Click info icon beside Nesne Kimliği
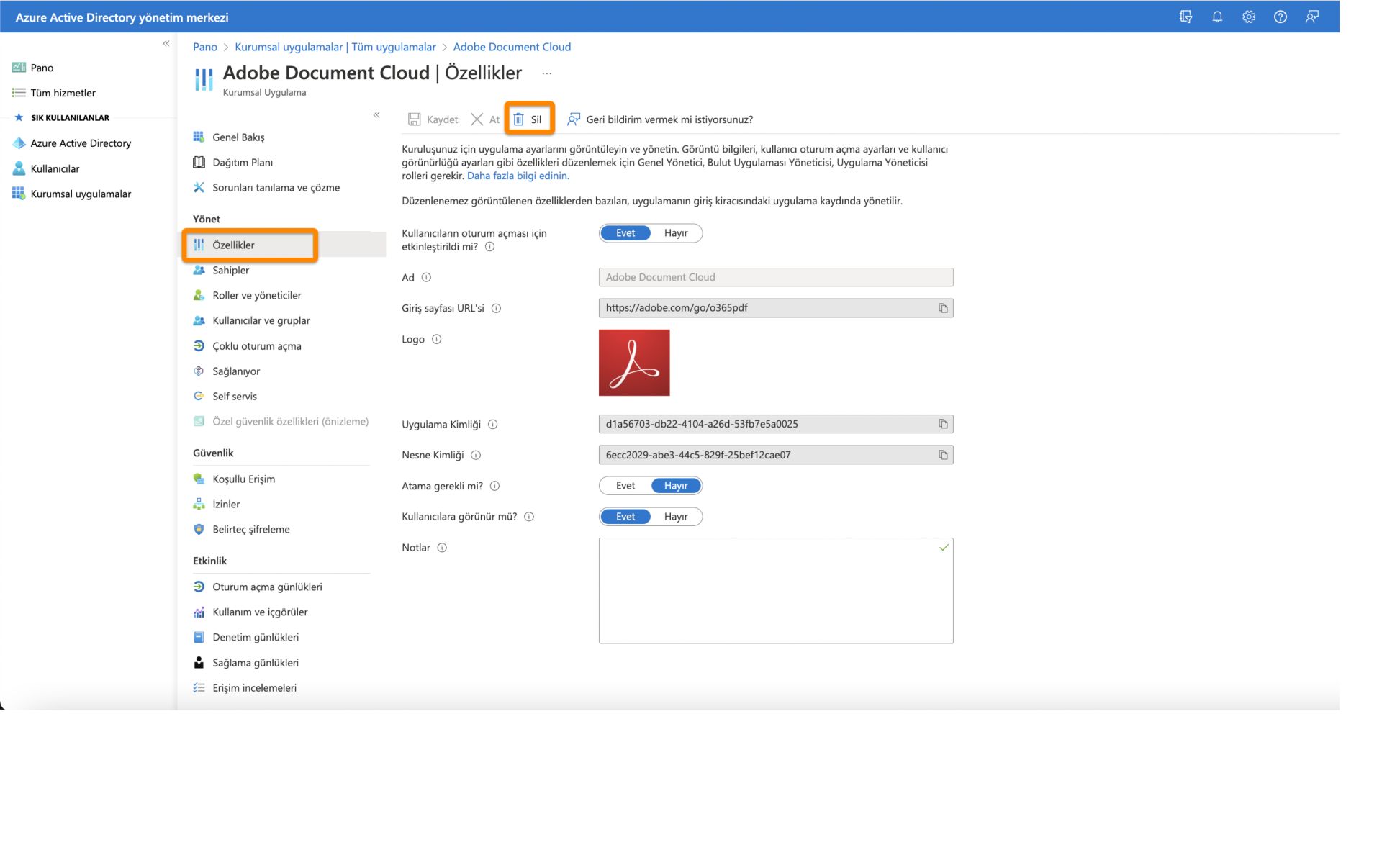The image size is (1382, 868). click(476, 455)
